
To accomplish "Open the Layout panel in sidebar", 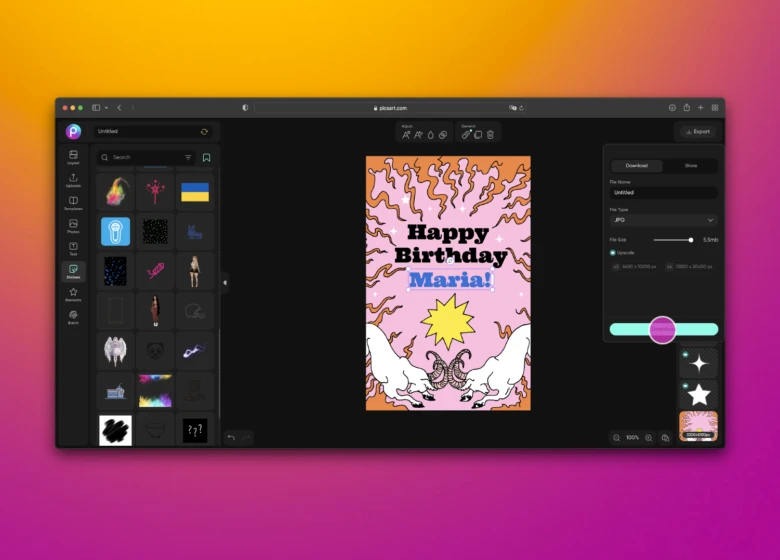I will (x=73, y=157).
